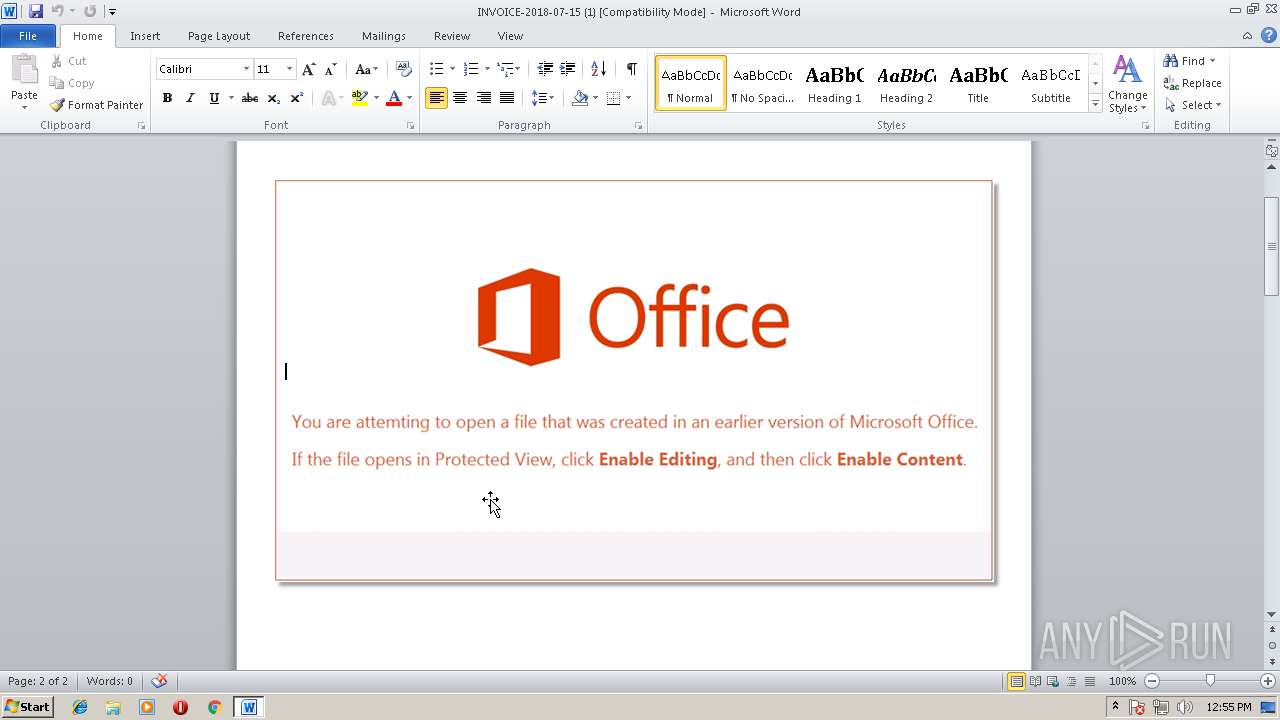Grow font size with the large A icon

coord(309,69)
